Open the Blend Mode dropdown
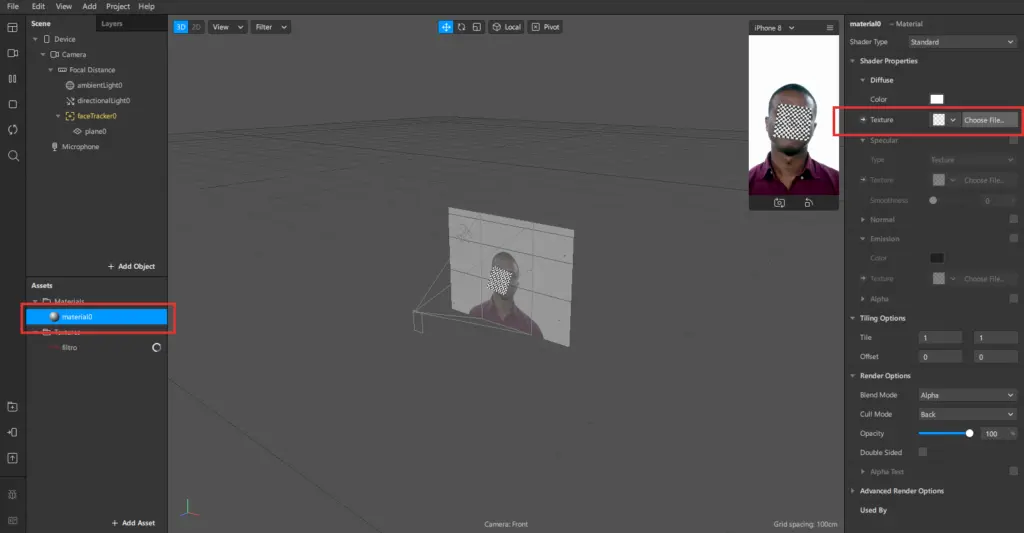Viewport: 1024px width, 533px height. (966, 395)
